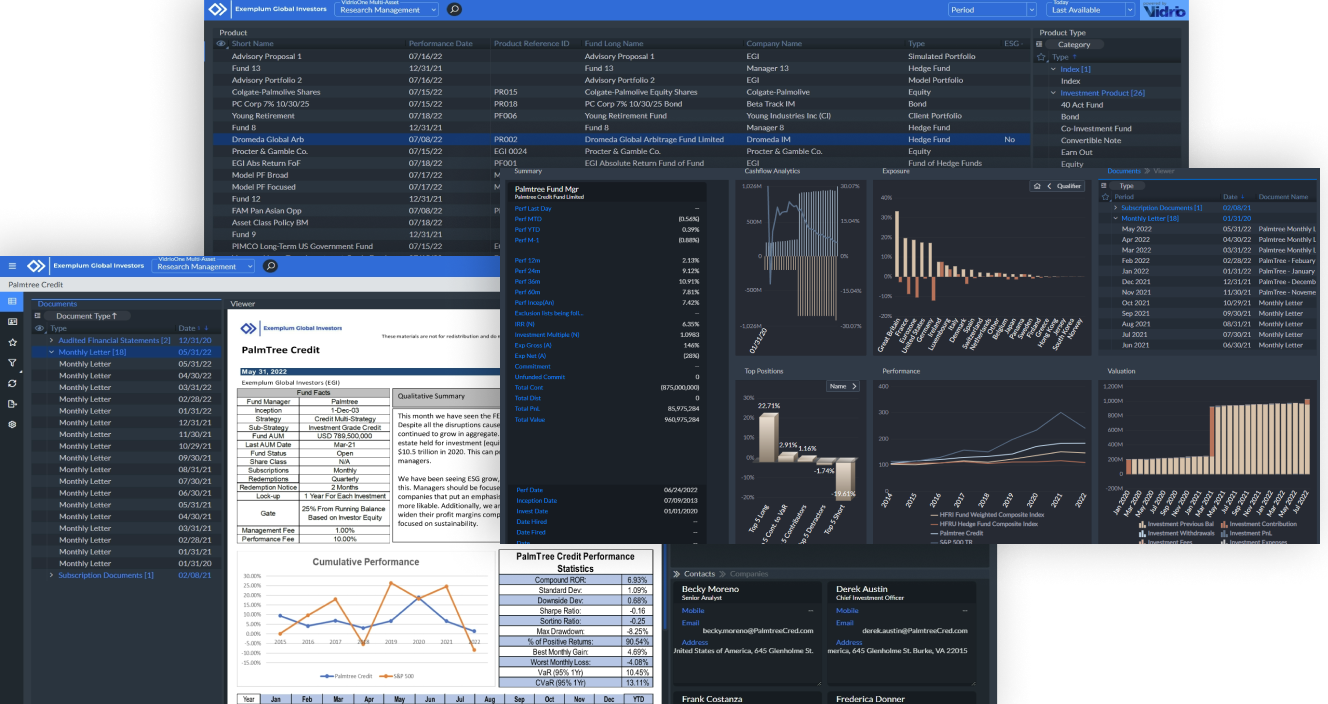This screenshot has width=1328, height=704.
Task: Select Companies tab
Action: tap(748, 574)
